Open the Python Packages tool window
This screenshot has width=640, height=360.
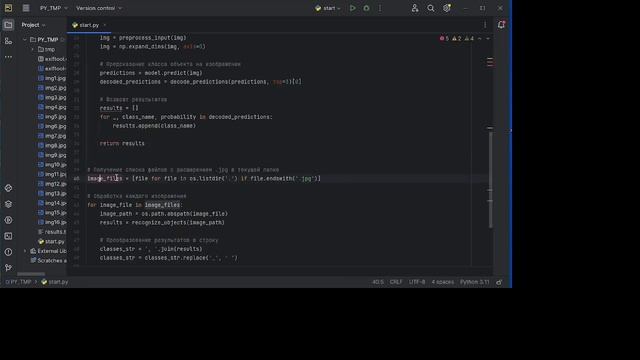pyautogui.click(x=8, y=188)
